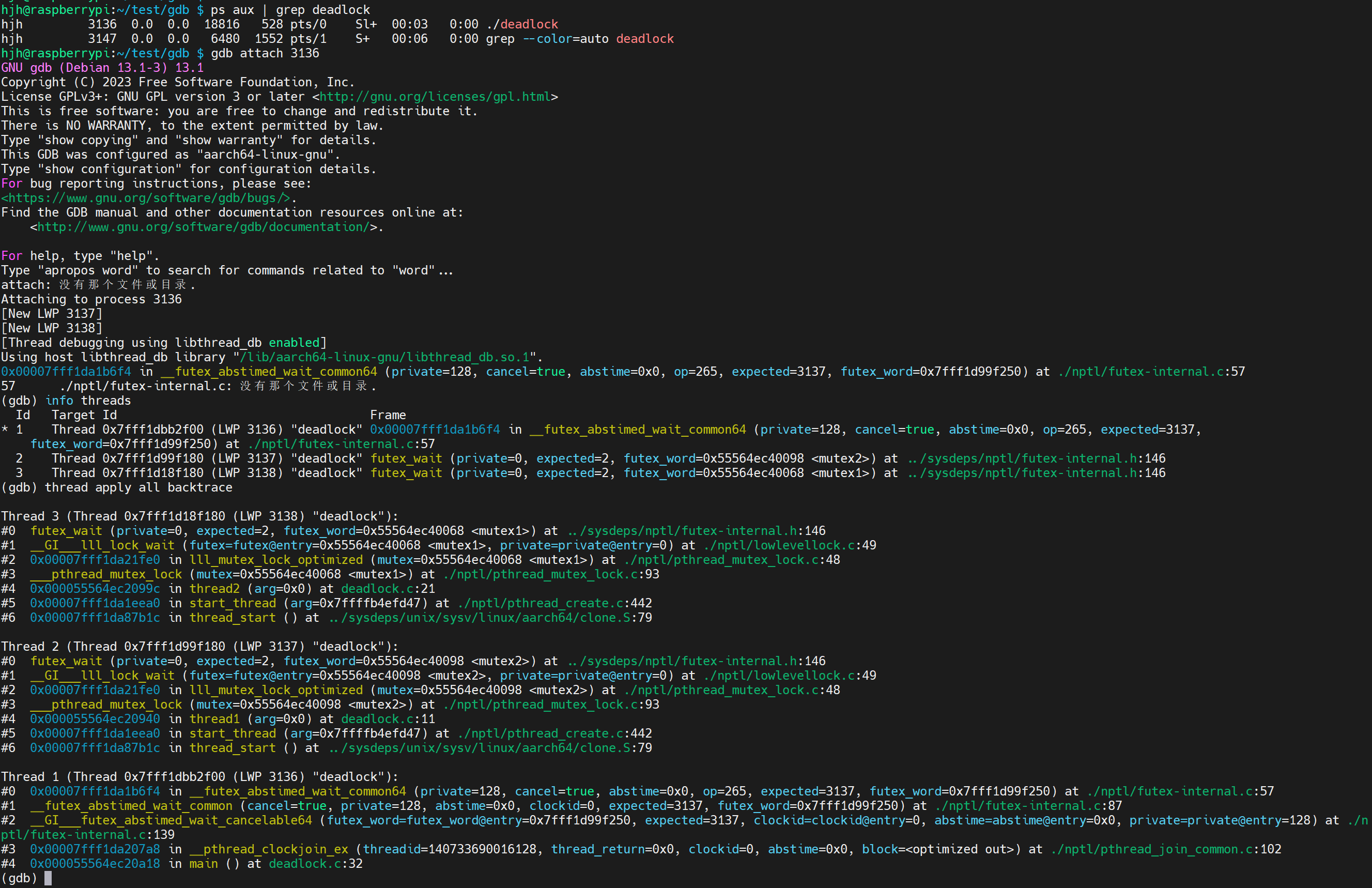The width and height of the screenshot is (1372, 888).
Task: Click the green 'enabled]' word
Action: point(298,343)
